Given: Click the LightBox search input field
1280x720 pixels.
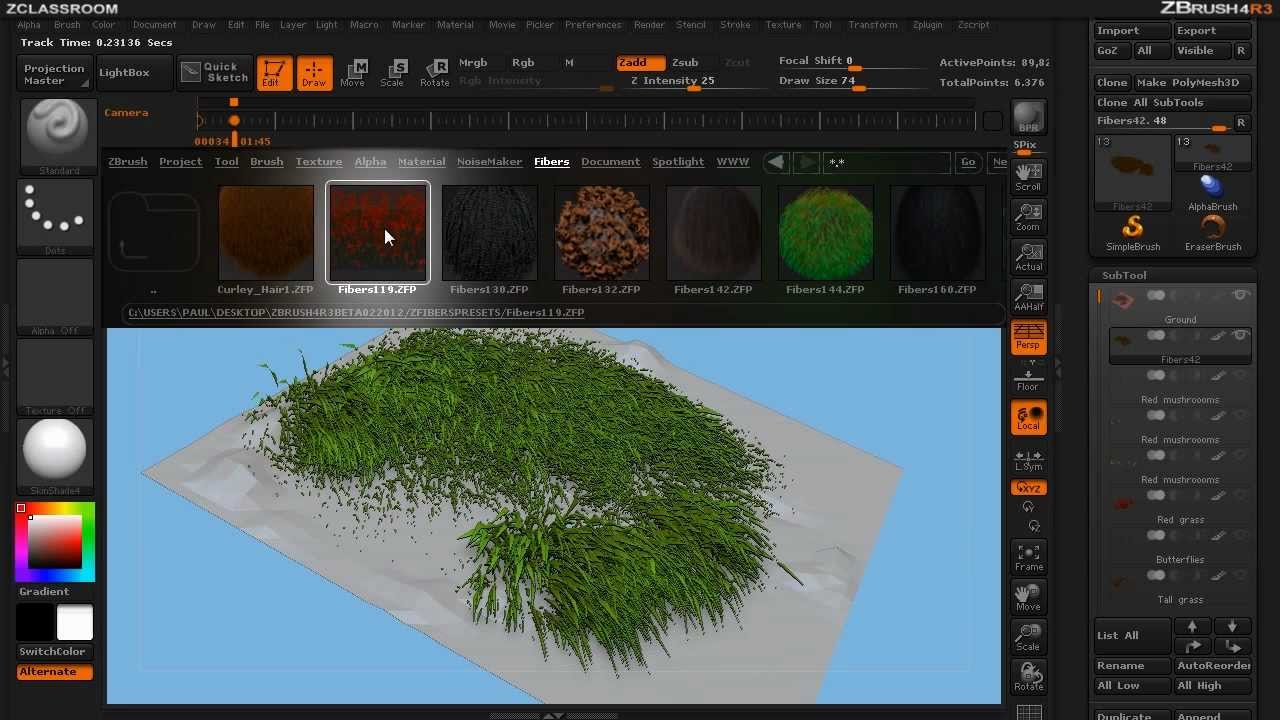Looking at the screenshot, I should [x=886, y=162].
